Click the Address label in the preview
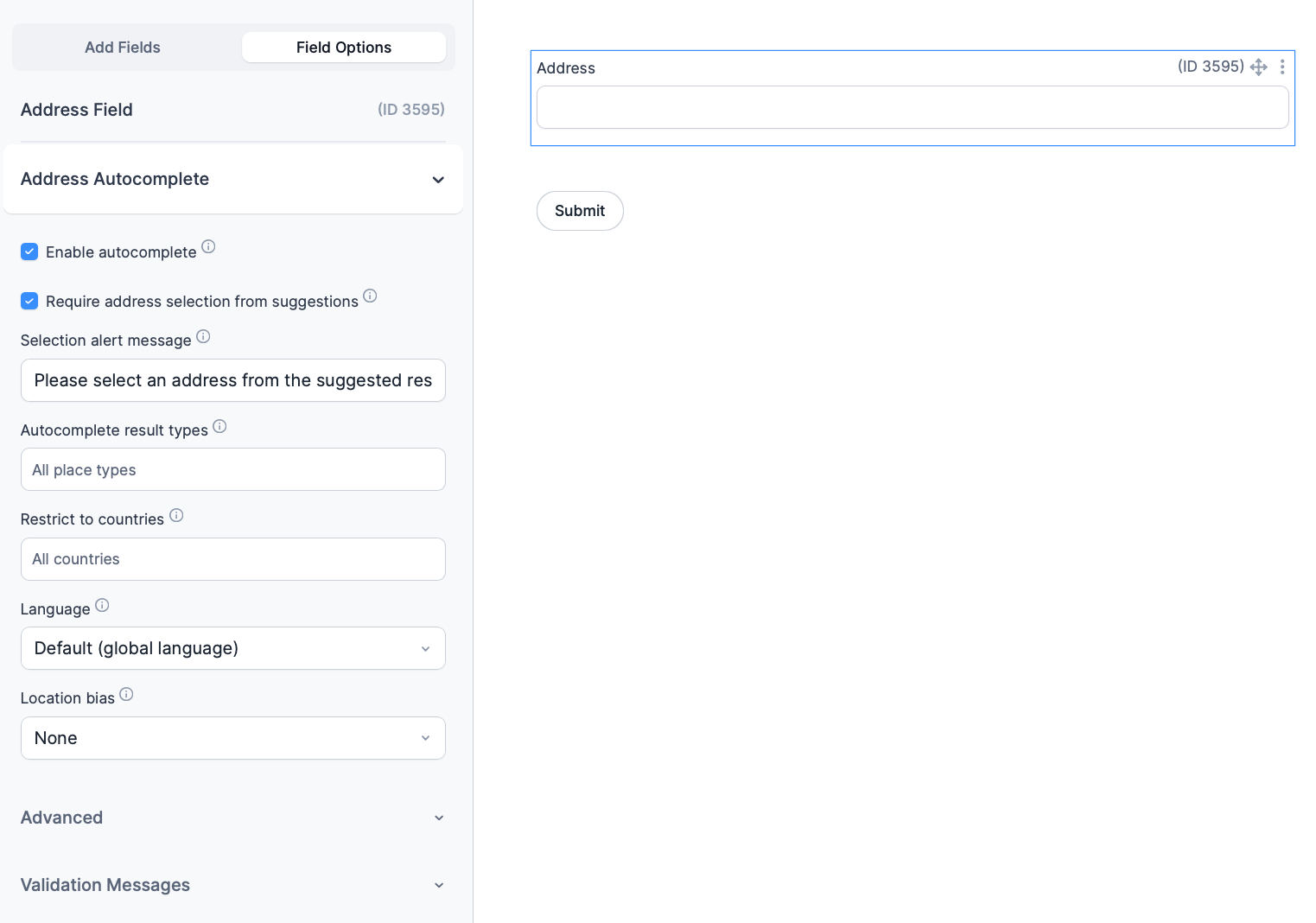Viewport: 1316px width, 923px height. (x=566, y=68)
